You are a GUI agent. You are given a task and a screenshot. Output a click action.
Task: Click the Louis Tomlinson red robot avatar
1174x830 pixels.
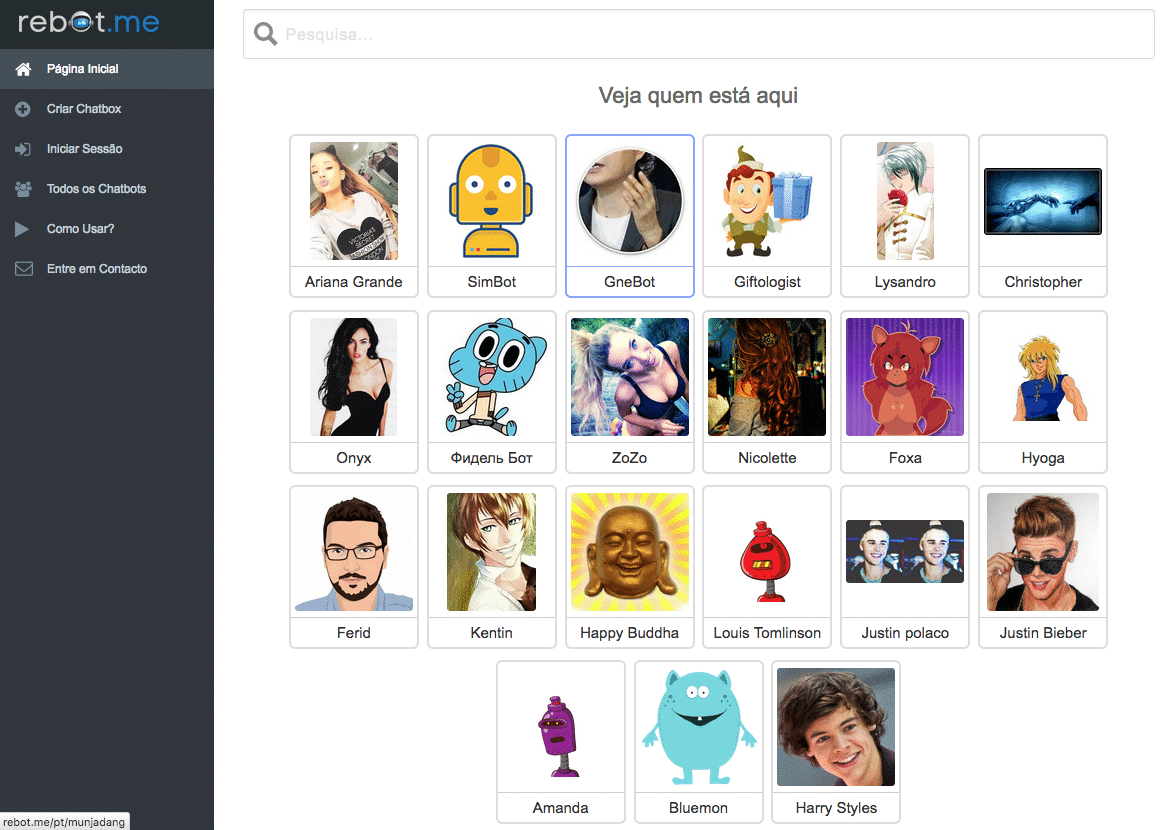(765, 561)
